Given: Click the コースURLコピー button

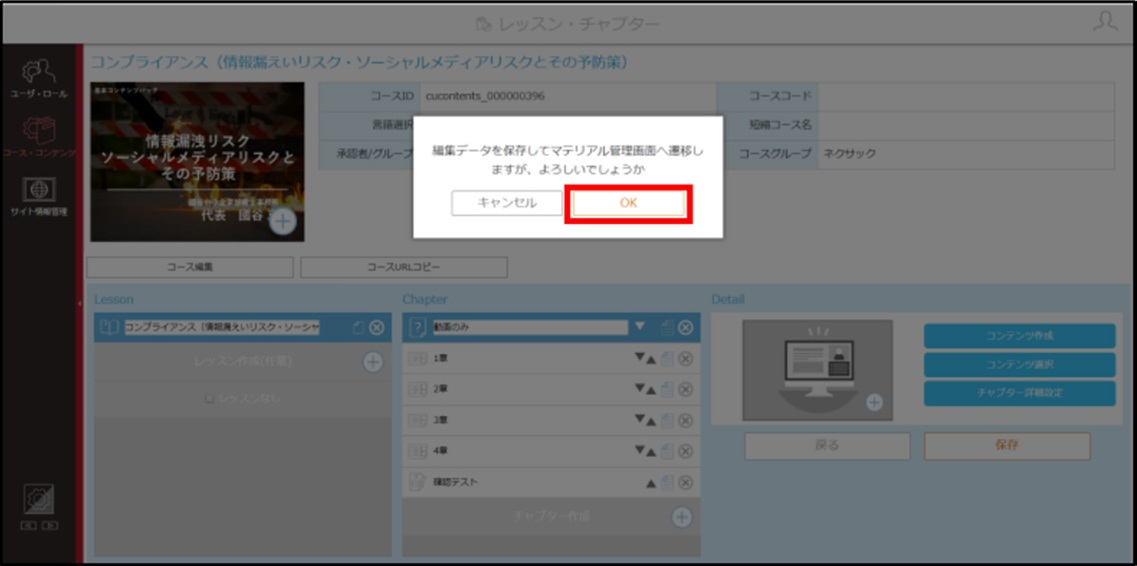Looking at the screenshot, I should 404,267.
